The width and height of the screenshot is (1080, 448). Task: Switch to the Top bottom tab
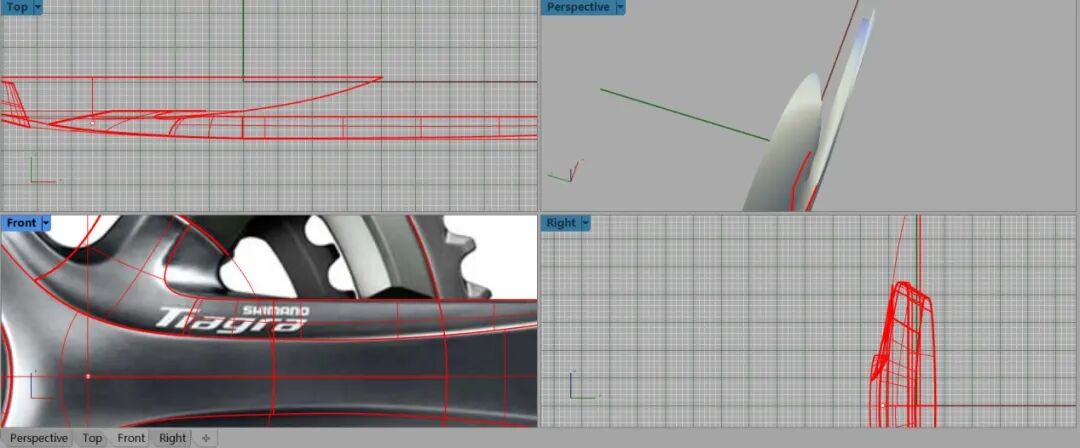pos(92,438)
